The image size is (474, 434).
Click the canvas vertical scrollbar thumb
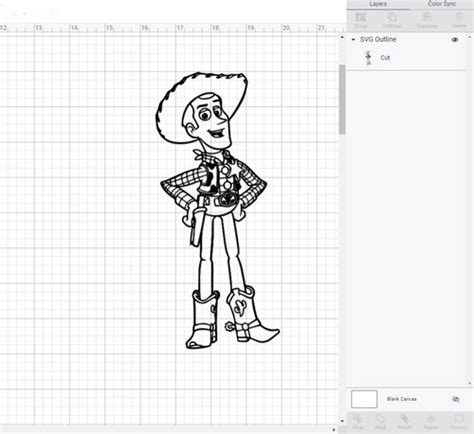point(342,99)
